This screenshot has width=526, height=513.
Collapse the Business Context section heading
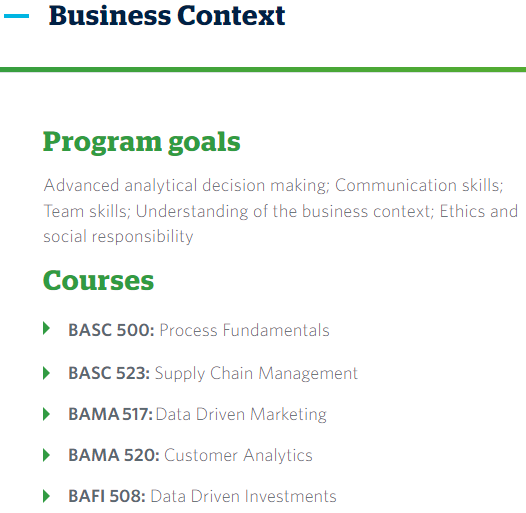(x=167, y=16)
